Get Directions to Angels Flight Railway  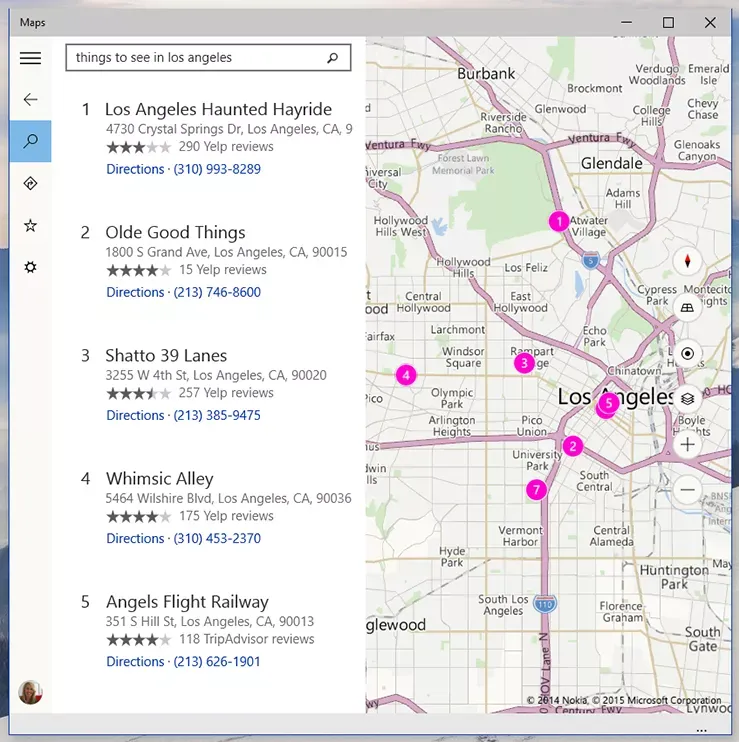135,661
